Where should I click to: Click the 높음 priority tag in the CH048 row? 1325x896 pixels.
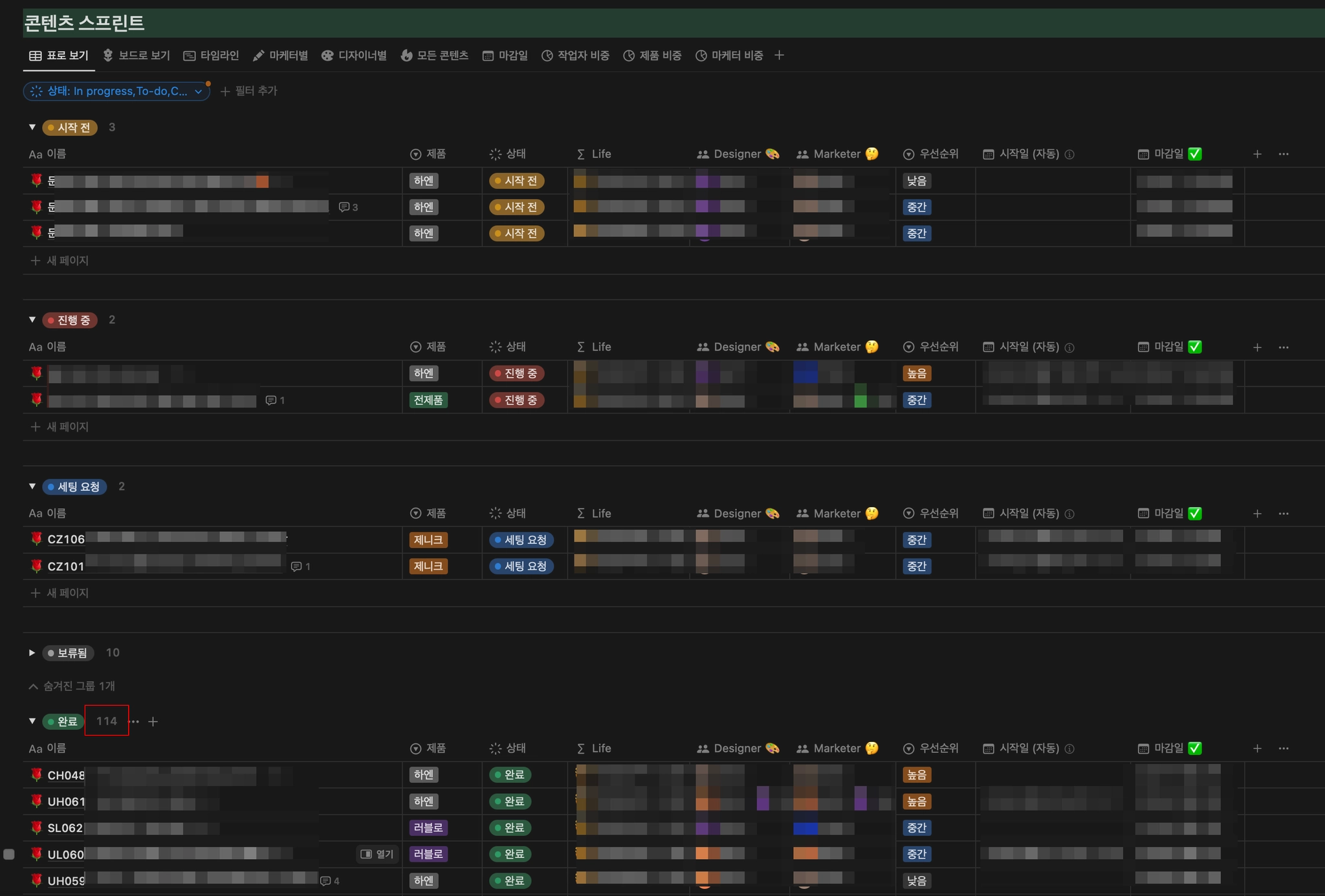tap(916, 775)
